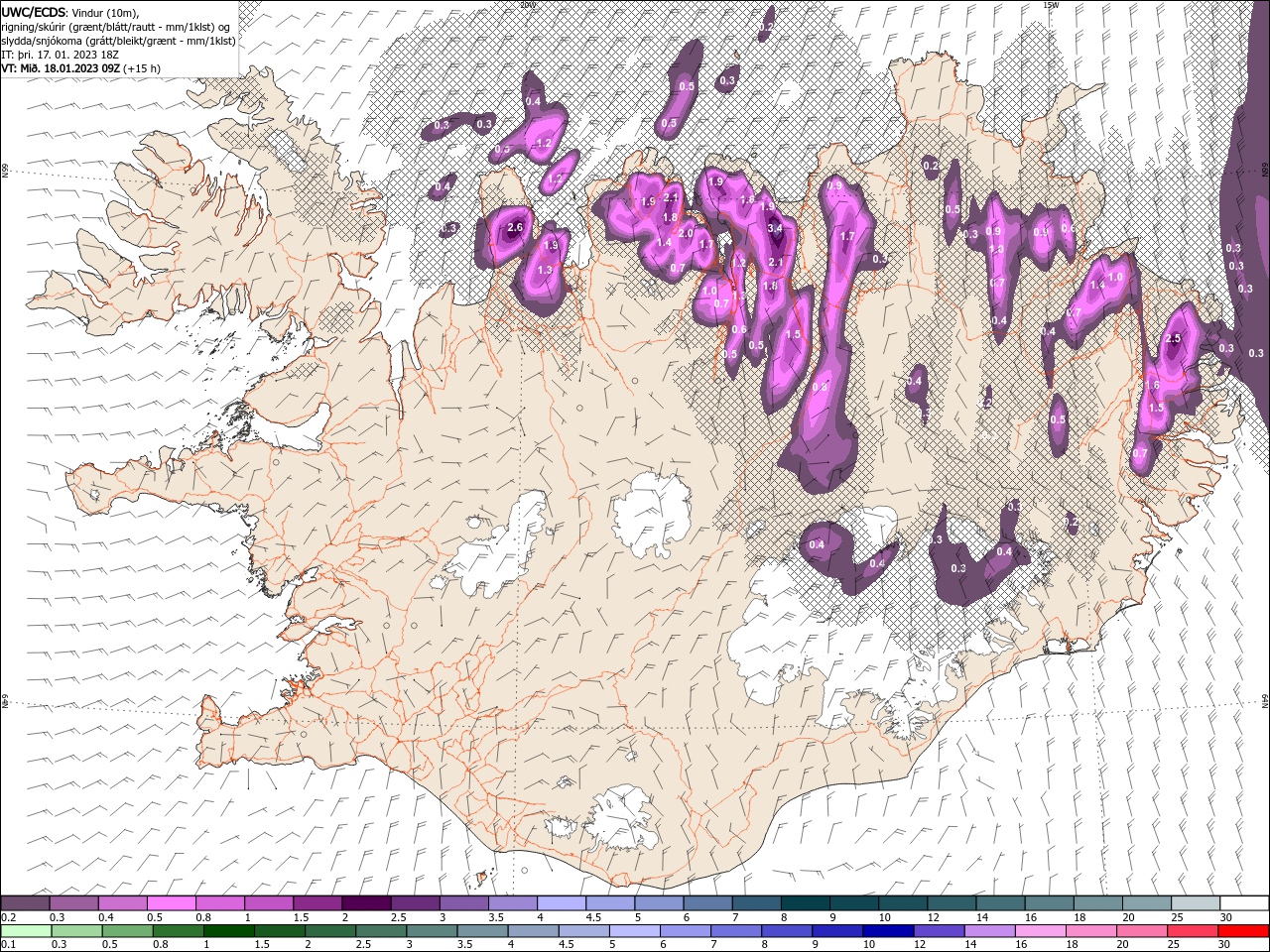
Task: Click the 'VT: Mið. 18.01.2023 09Z' line
Action: [61, 68]
